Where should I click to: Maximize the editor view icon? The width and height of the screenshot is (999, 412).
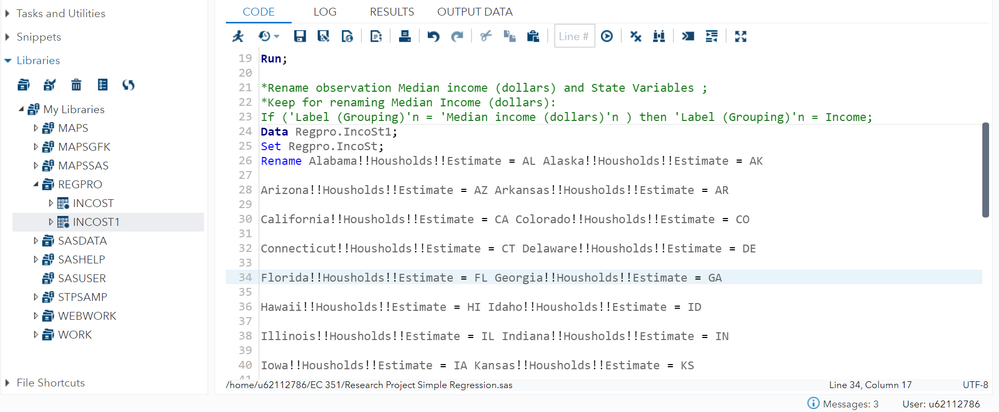click(x=740, y=36)
